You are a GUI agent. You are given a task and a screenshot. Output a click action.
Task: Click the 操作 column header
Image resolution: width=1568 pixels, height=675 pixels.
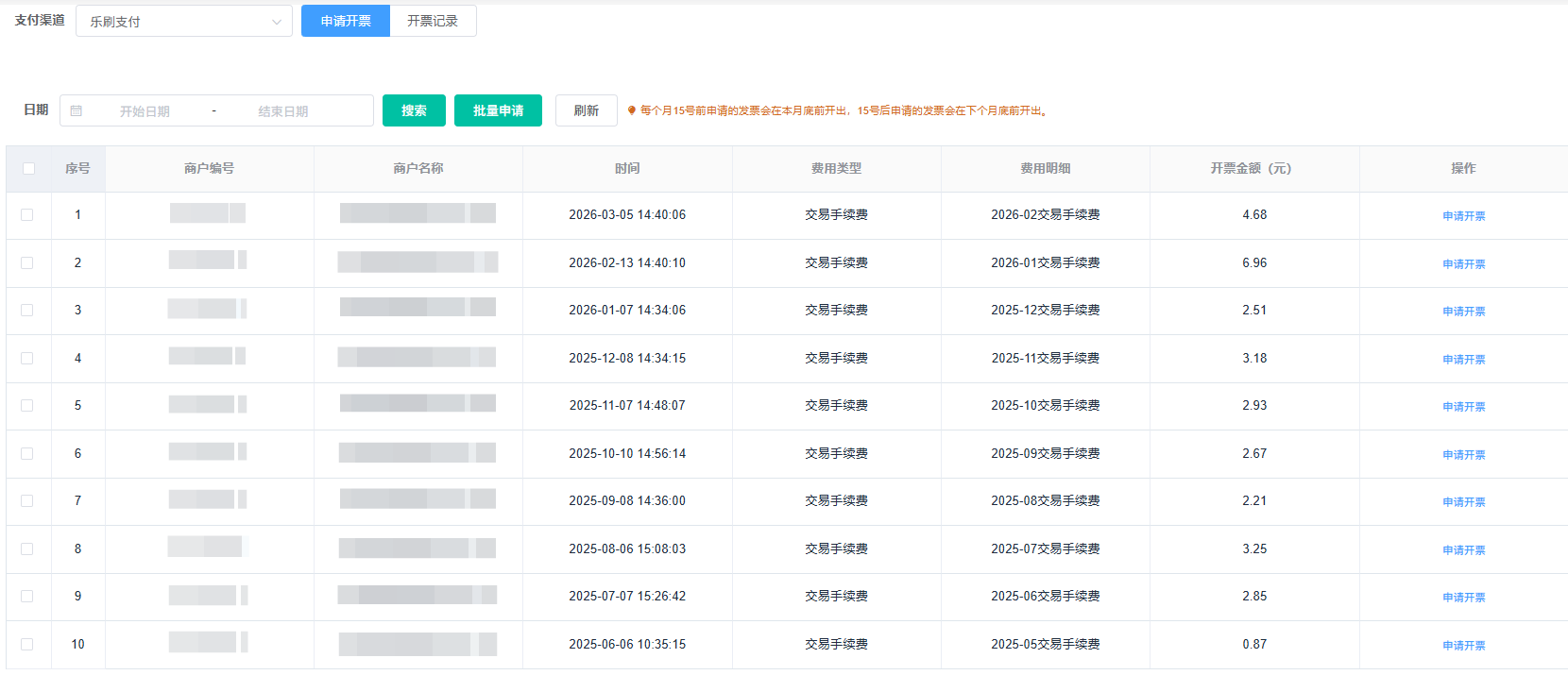pyautogui.click(x=1463, y=168)
